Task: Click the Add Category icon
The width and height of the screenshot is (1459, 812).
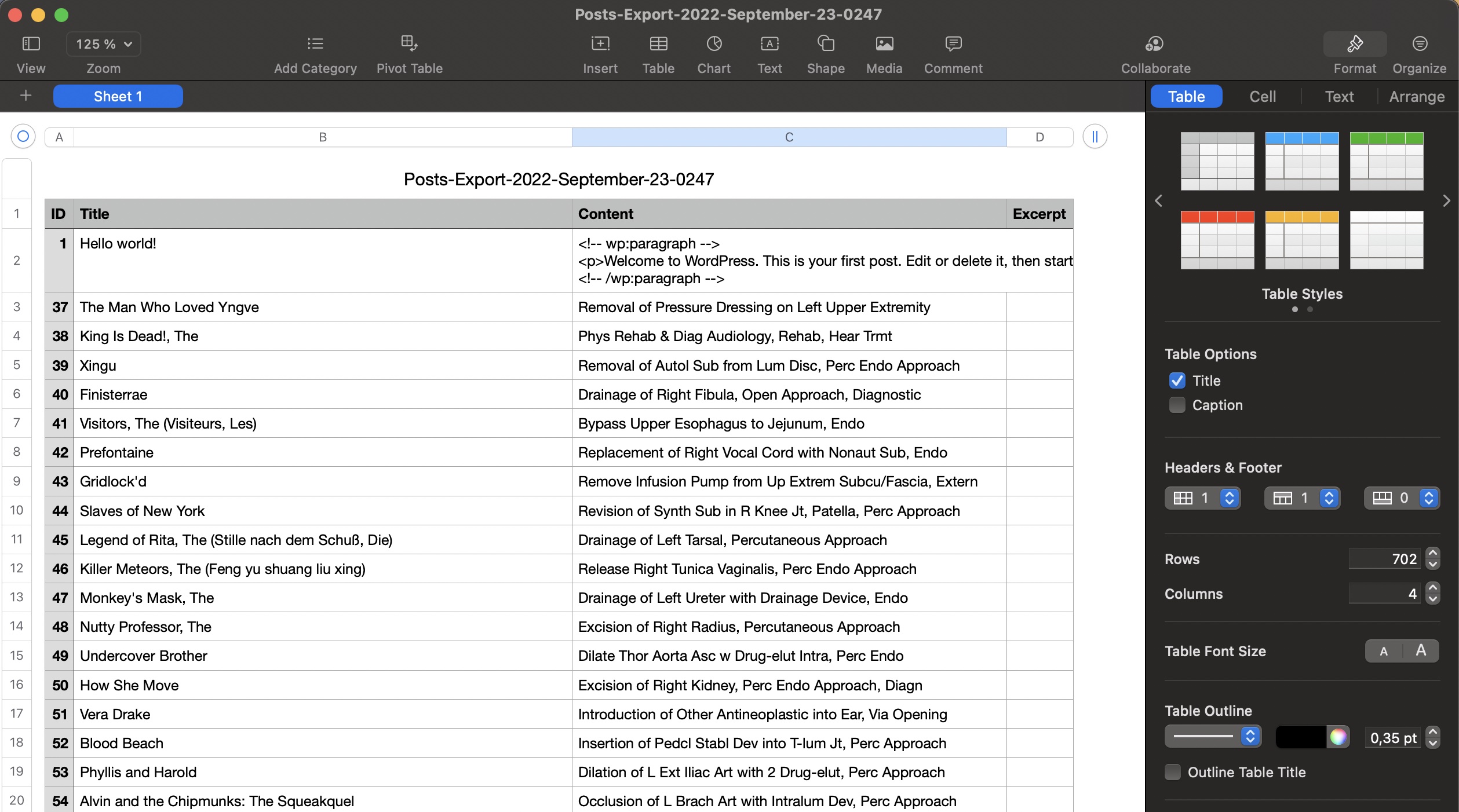Action: point(315,43)
